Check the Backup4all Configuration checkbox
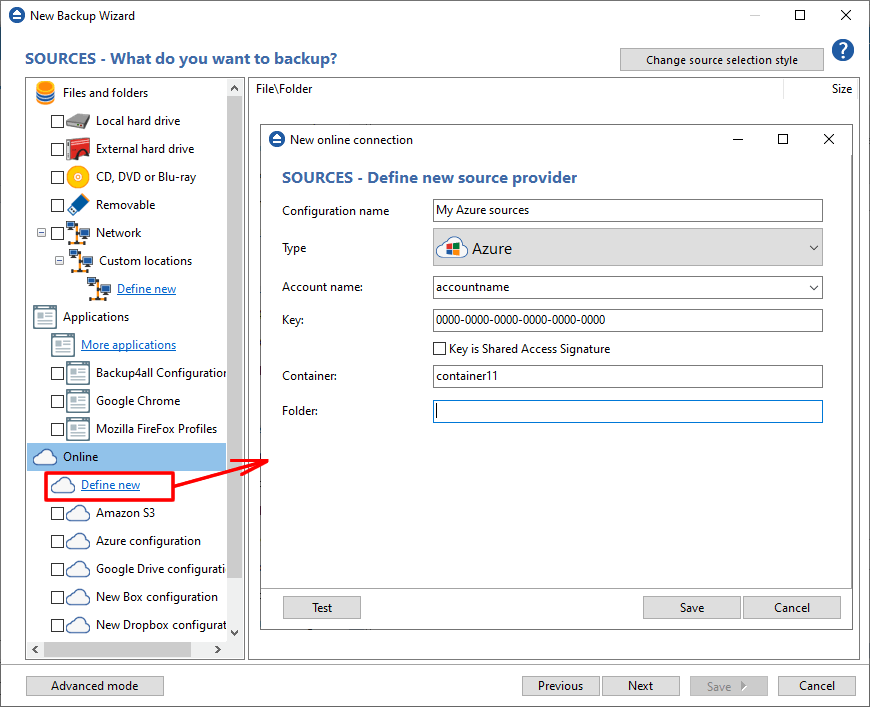This screenshot has width=870, height=707. (x=57, y=373)
